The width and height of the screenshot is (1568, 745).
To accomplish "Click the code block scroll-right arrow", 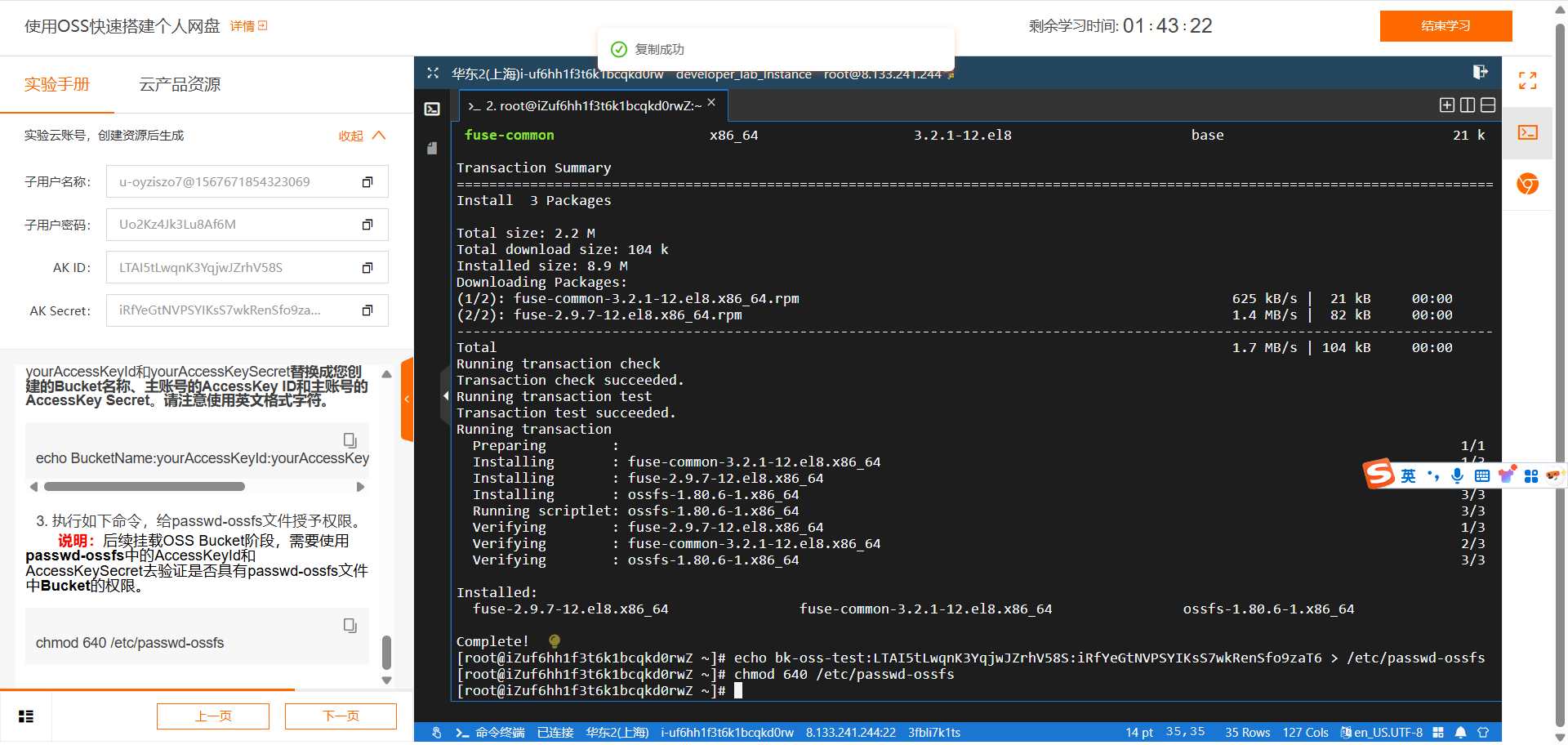I will coord(361,487).
